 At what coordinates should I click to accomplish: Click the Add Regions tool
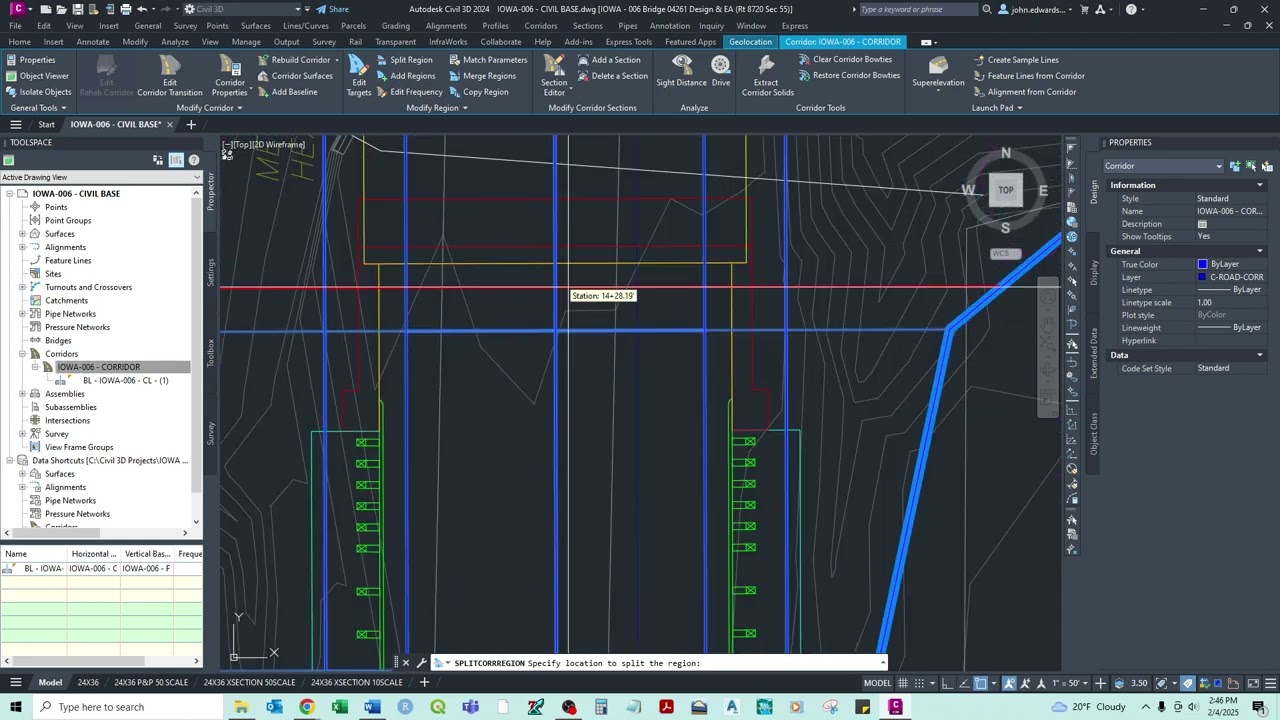click(405, 76)
